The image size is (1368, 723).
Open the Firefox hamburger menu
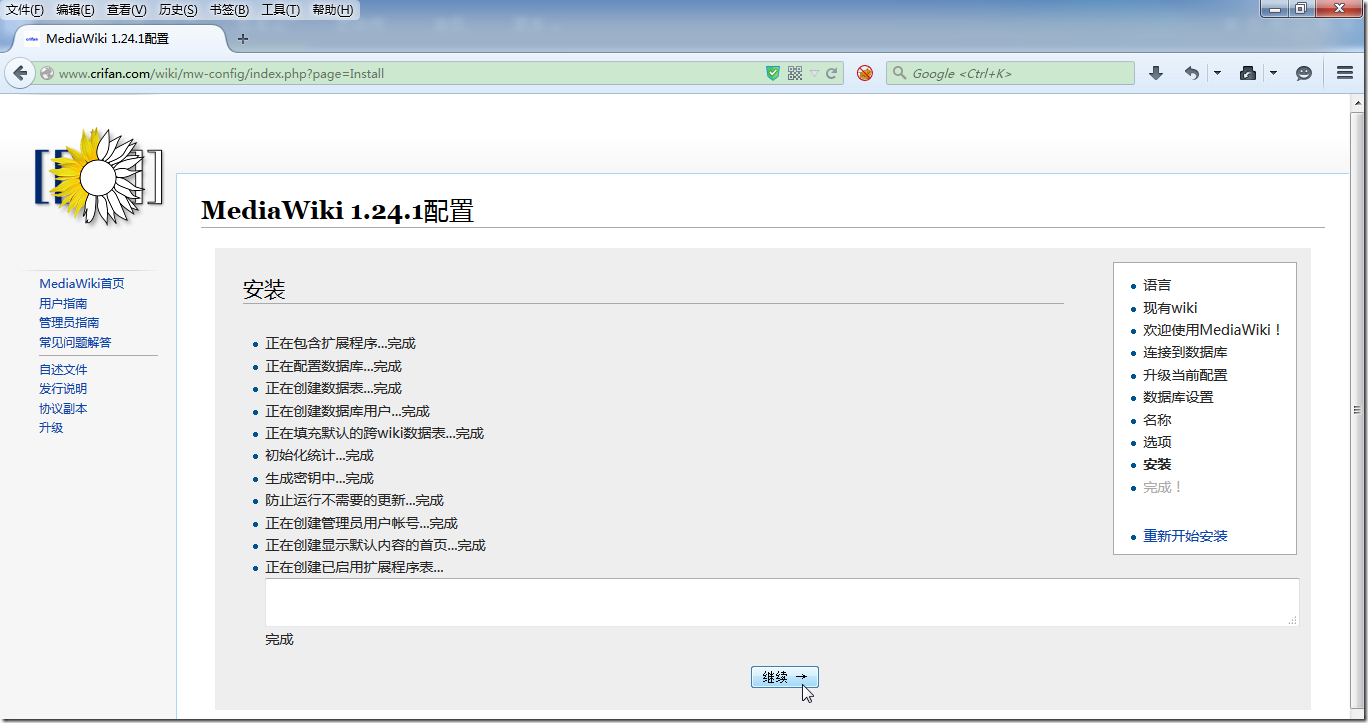pos(1345,73)
